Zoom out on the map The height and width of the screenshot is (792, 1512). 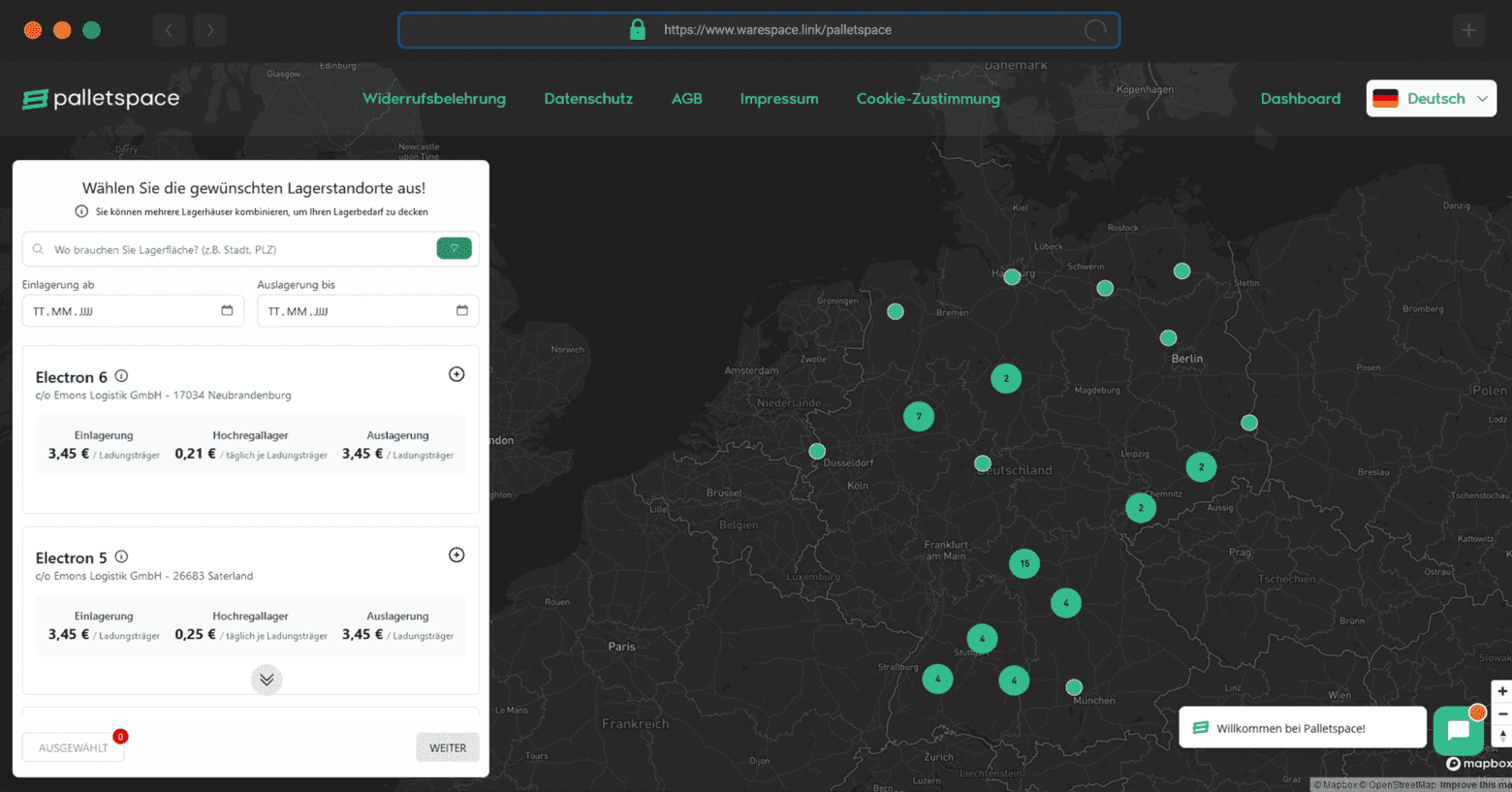tap(1502, 714)
